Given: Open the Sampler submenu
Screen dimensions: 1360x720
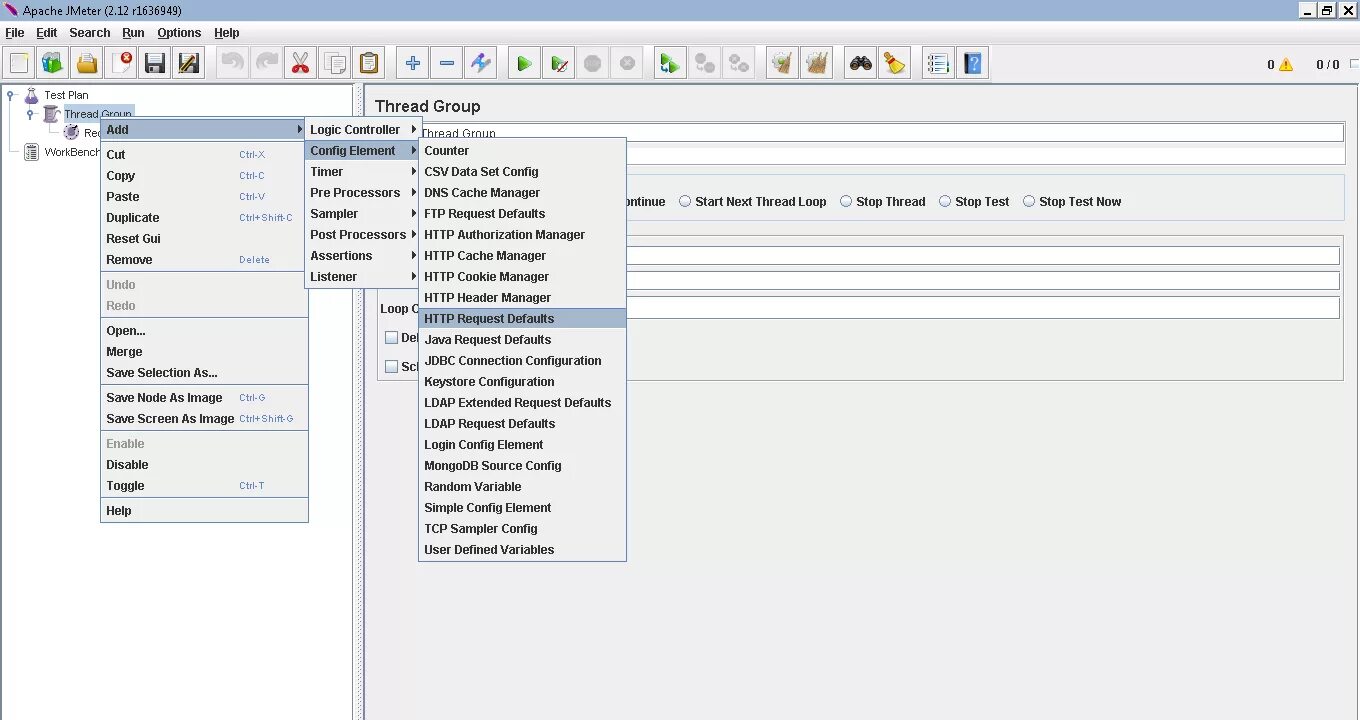Looking at the screenshot, I should [362, 213].
